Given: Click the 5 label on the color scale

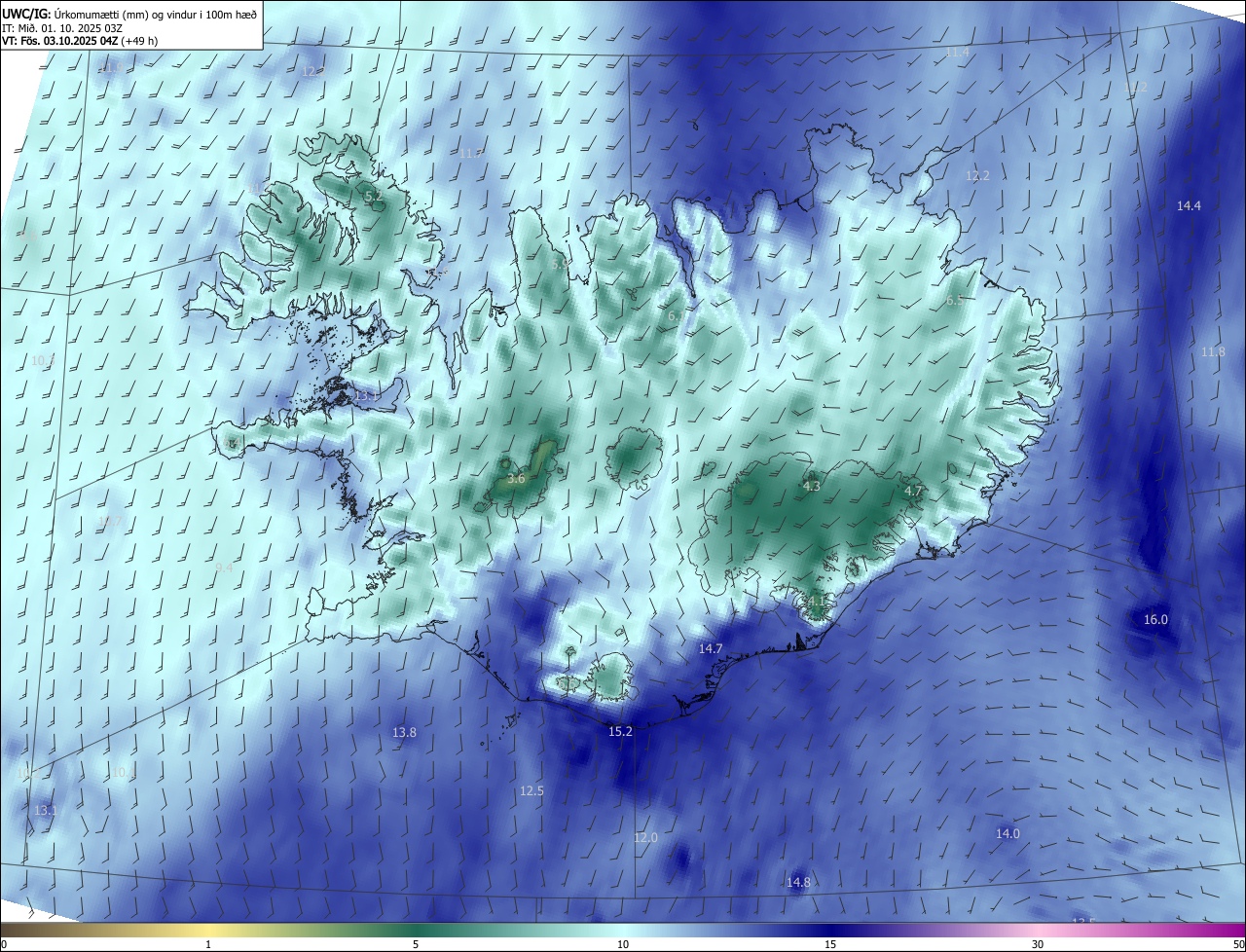Looking at the screenshot, I should point(416,944).
